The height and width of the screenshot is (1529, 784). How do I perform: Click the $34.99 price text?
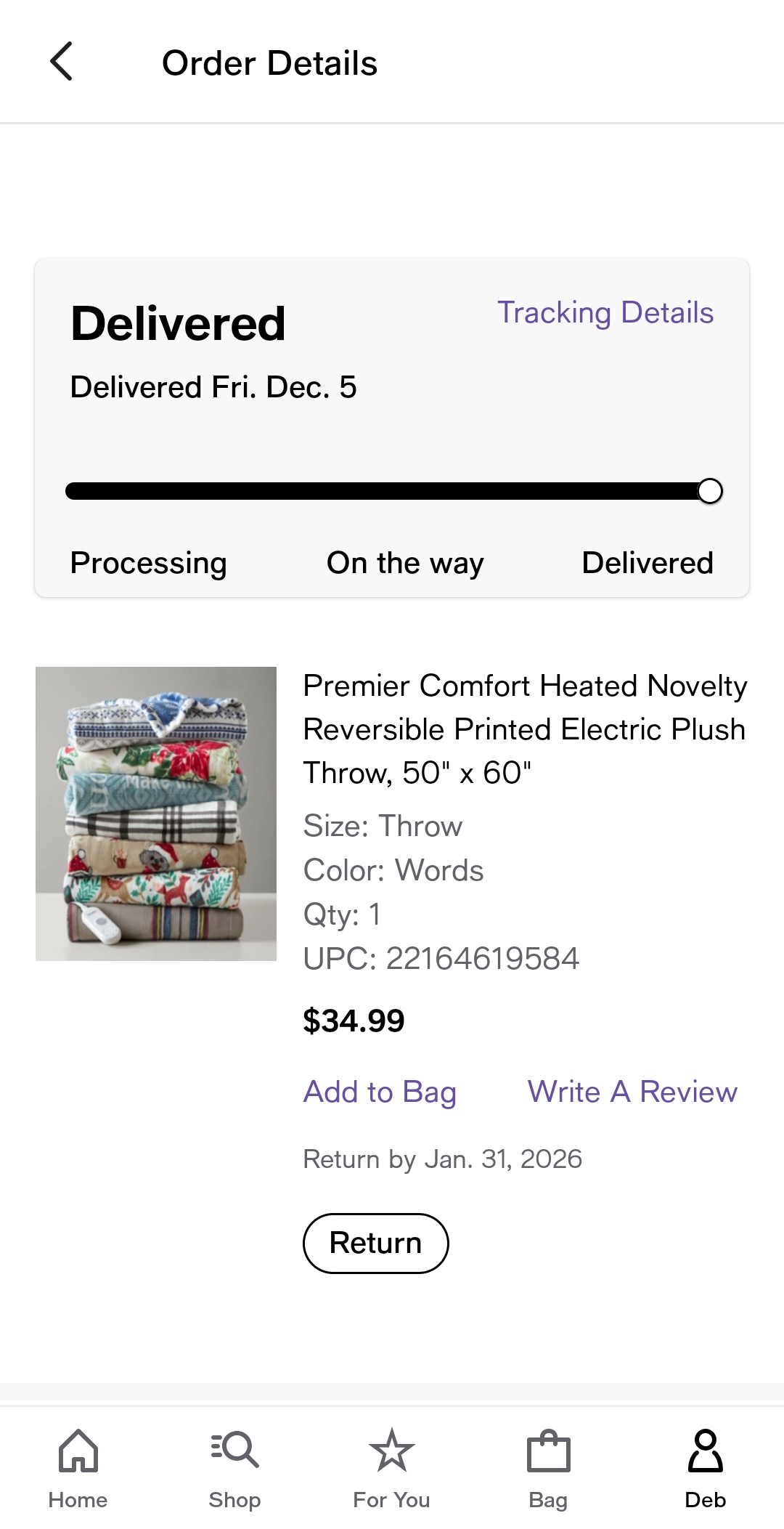354,1021
